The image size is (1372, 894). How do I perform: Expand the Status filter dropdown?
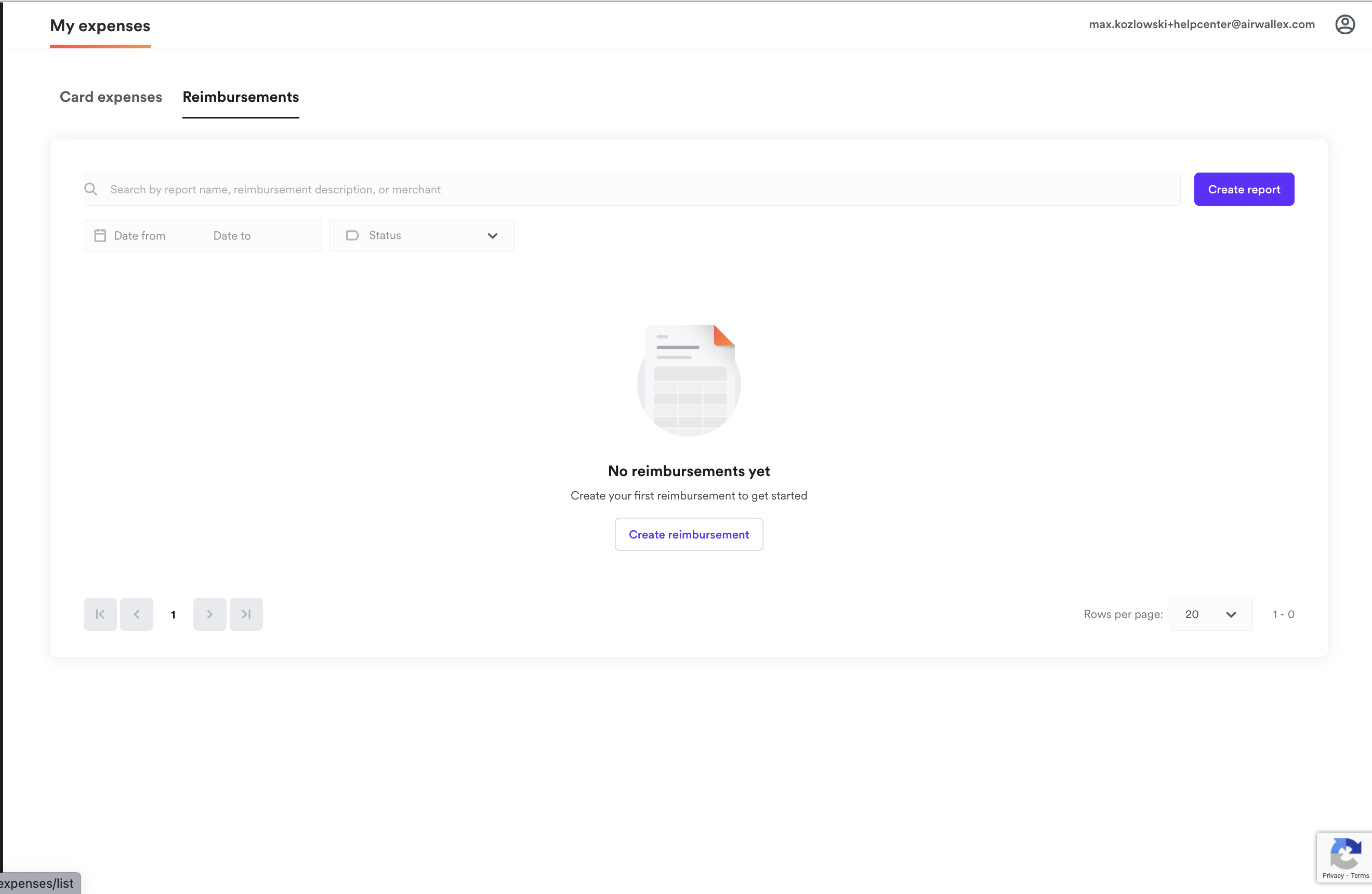tap(422, 235)
